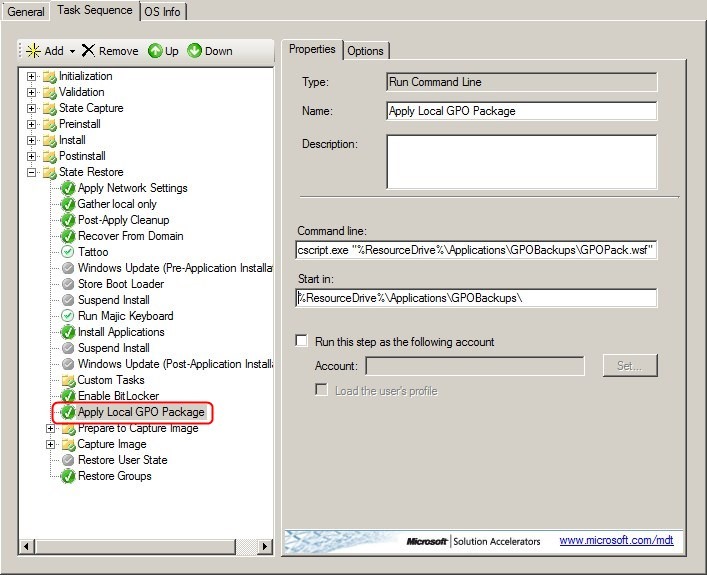Click the Install Applications check icon

(68, 332)
